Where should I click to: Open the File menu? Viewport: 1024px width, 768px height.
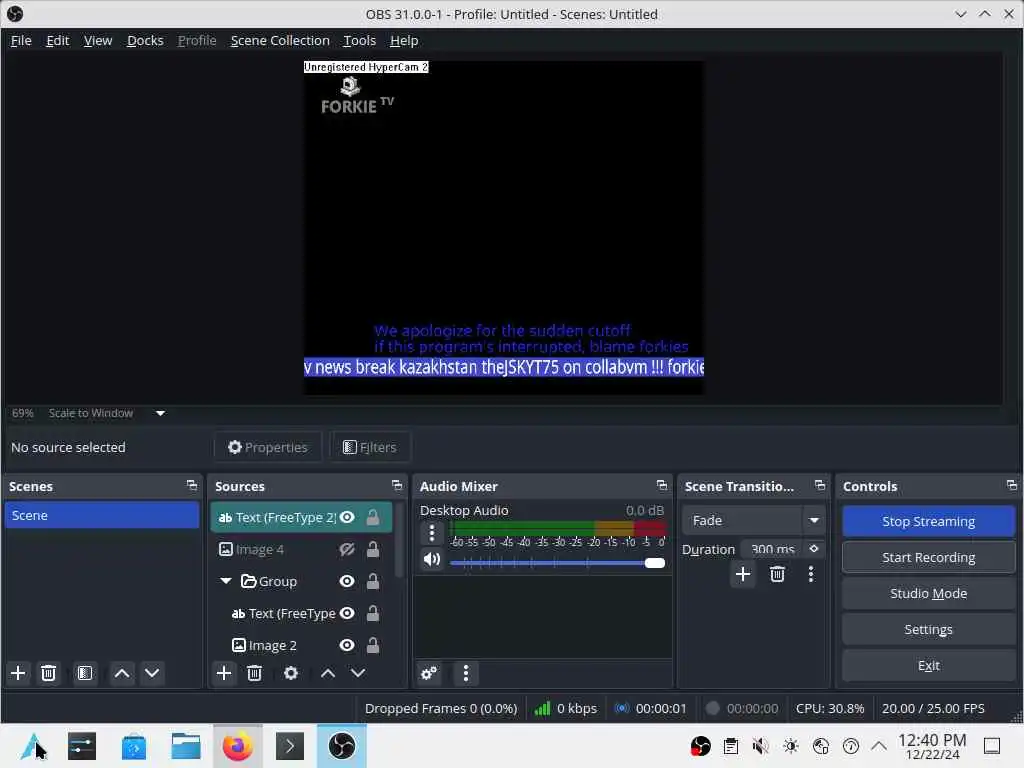click(21, 40)
